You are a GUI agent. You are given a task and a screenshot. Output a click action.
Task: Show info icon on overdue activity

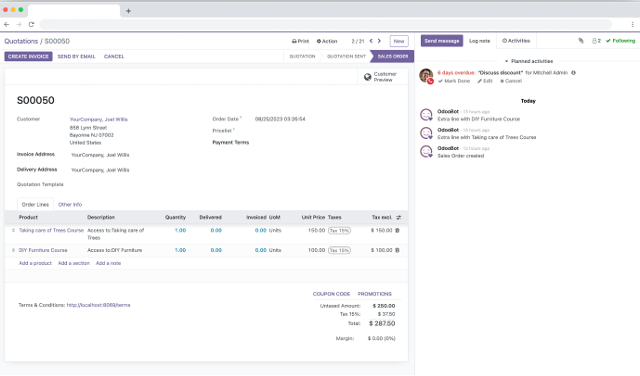[573, 73]
